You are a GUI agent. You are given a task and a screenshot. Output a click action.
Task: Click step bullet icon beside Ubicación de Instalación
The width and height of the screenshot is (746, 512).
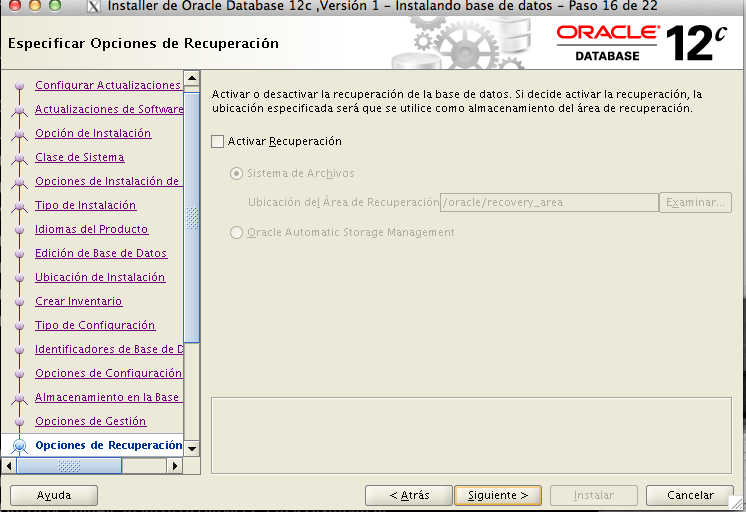point(20,278)
